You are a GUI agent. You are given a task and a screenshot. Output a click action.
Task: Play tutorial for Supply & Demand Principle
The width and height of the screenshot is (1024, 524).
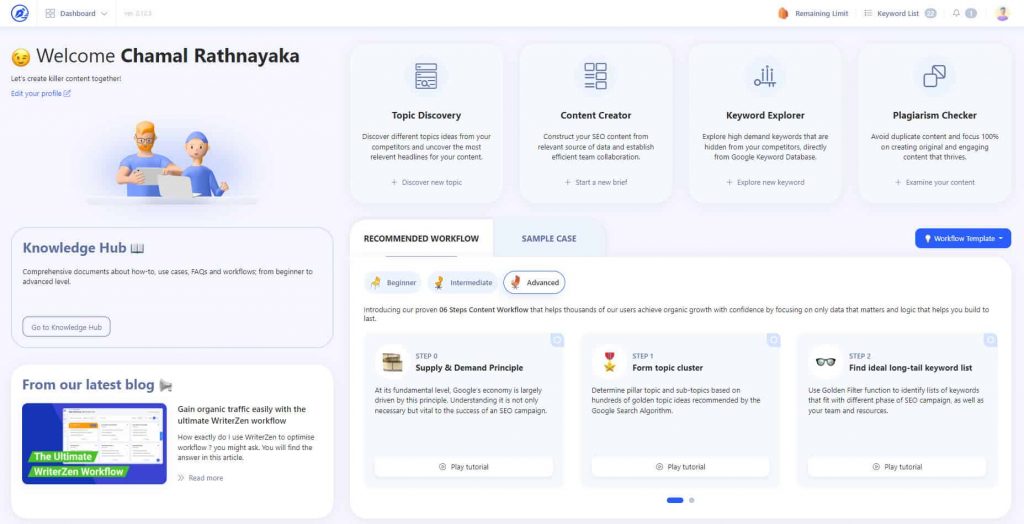(x=464, y=467)
